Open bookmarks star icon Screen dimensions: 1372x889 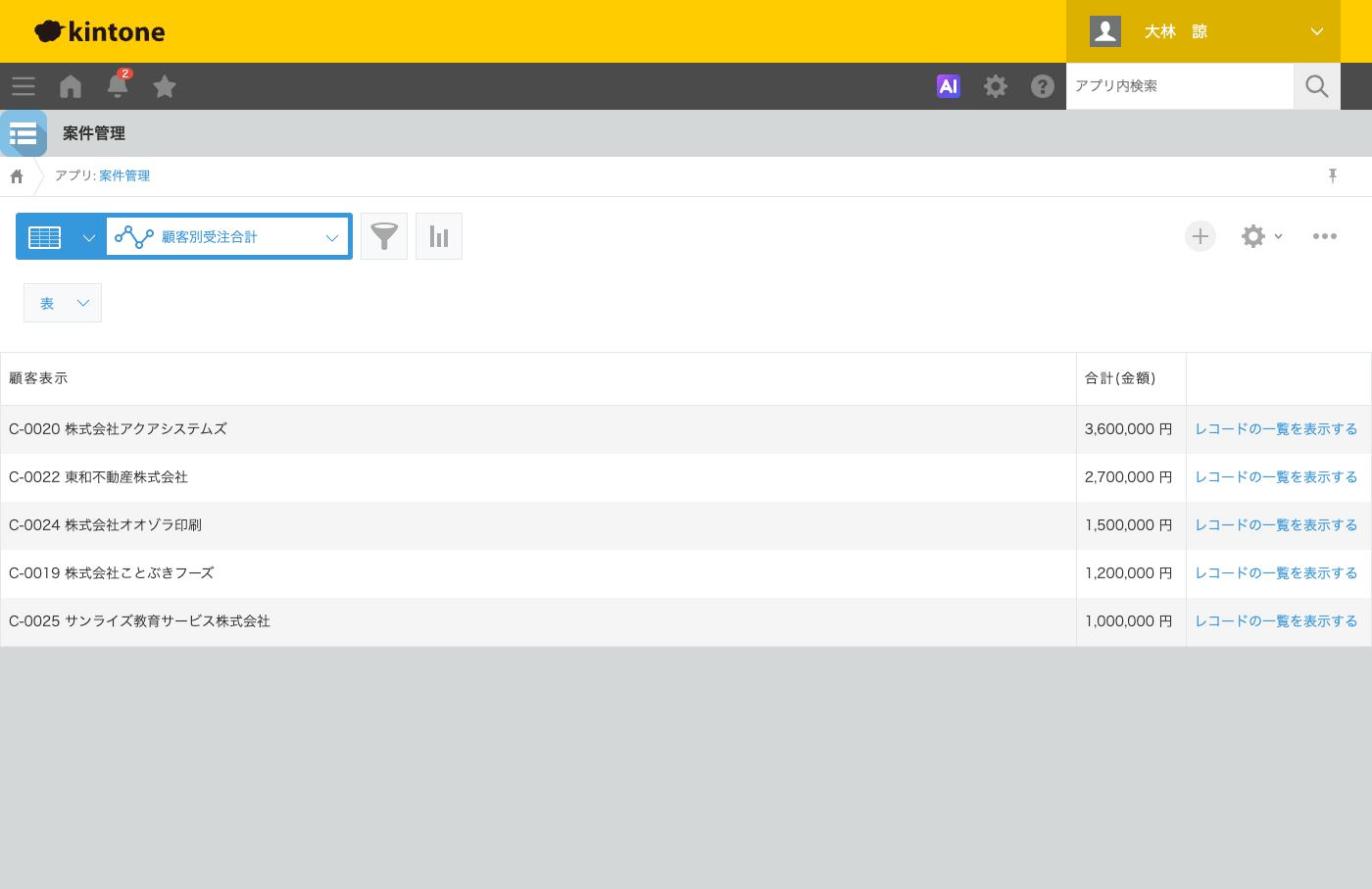165,86
